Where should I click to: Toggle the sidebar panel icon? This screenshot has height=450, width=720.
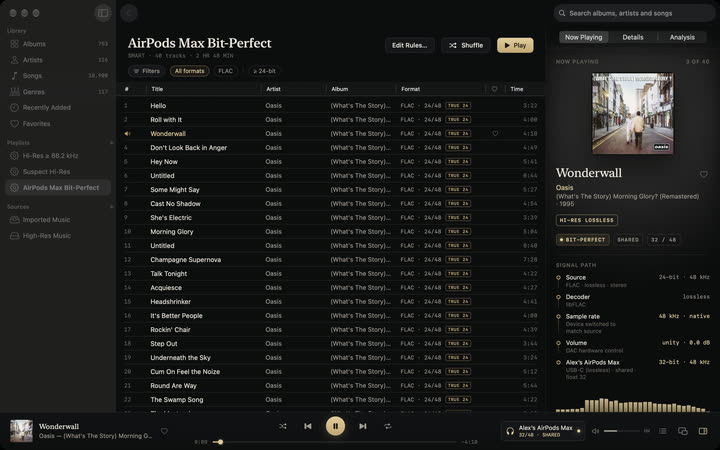coord(103,13)
